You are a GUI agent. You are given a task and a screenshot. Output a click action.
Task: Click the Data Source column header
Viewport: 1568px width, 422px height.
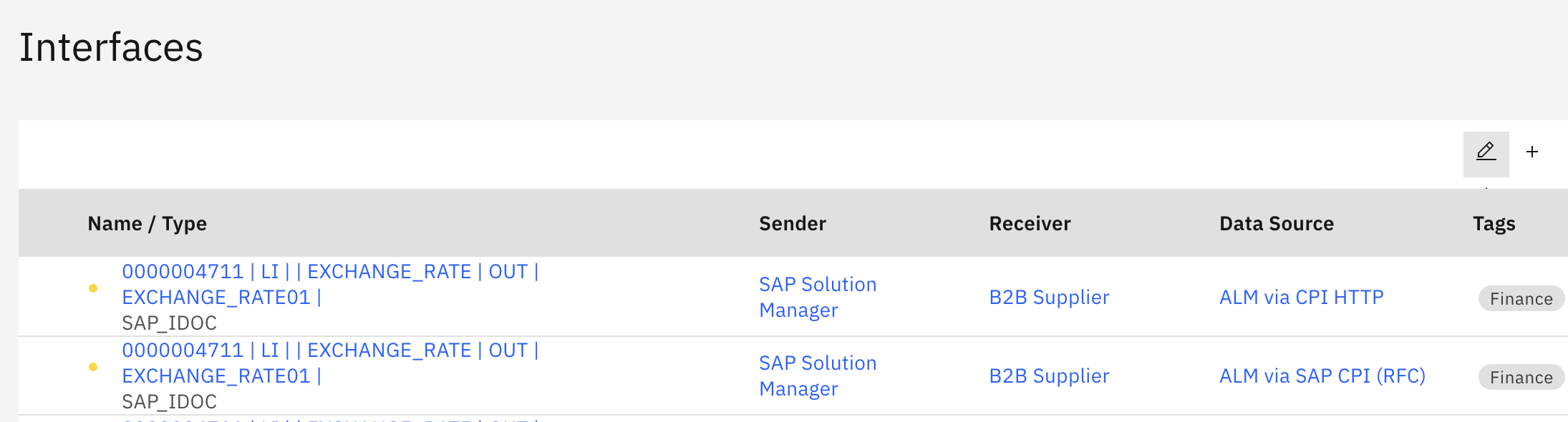click(x=1276, y=224)
